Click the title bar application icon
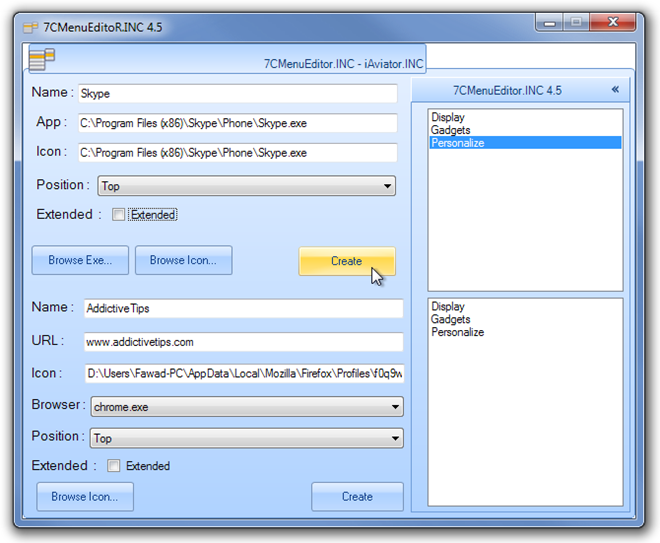660x543 pixels. [x=30, y=28]
